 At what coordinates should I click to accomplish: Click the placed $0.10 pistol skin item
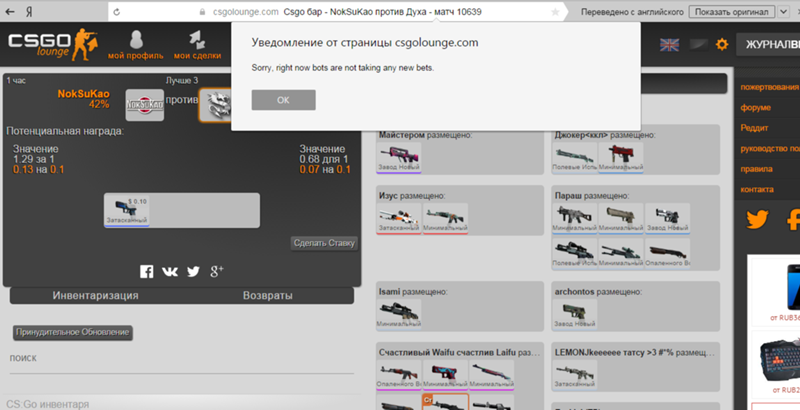pos(127,212)
